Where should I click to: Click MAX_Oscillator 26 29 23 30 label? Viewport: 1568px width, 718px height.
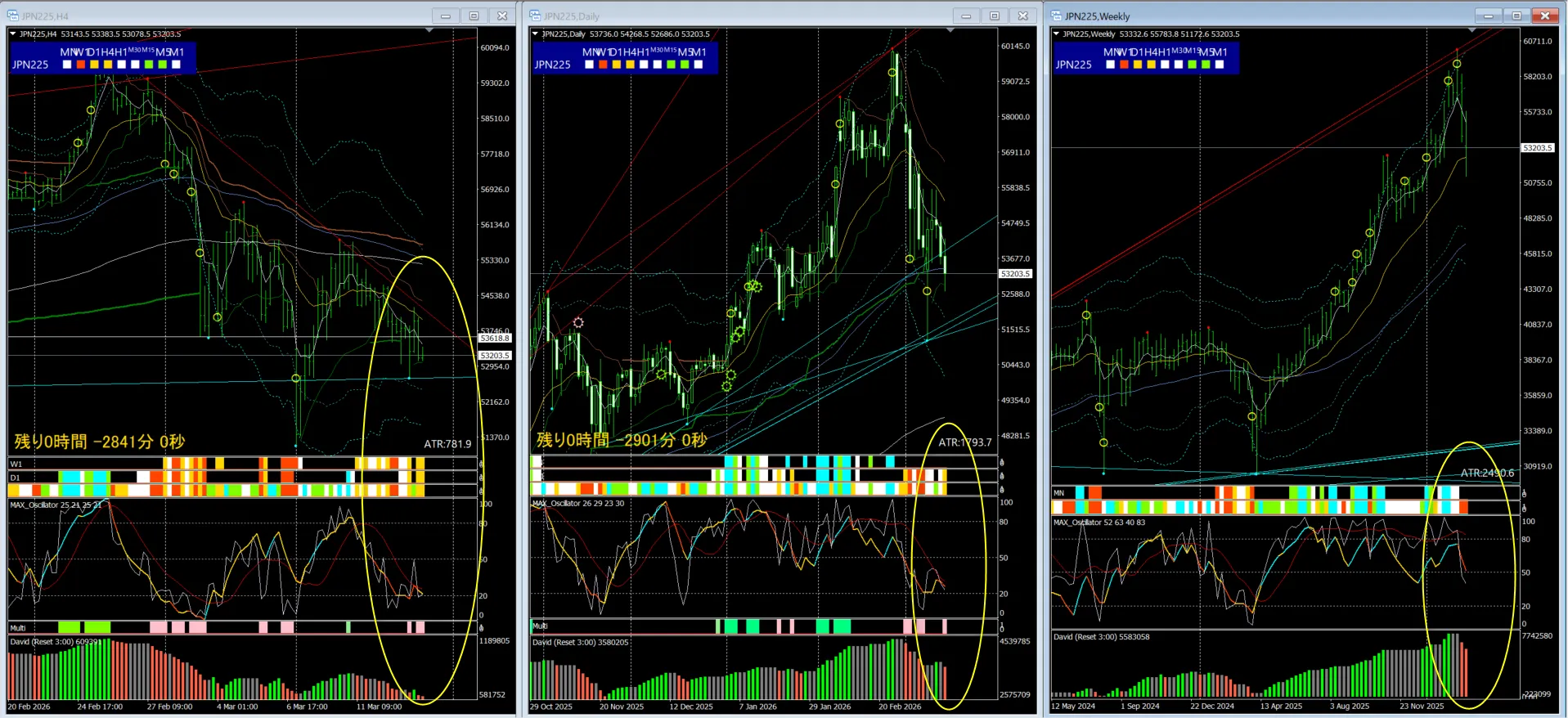point(578,503)
